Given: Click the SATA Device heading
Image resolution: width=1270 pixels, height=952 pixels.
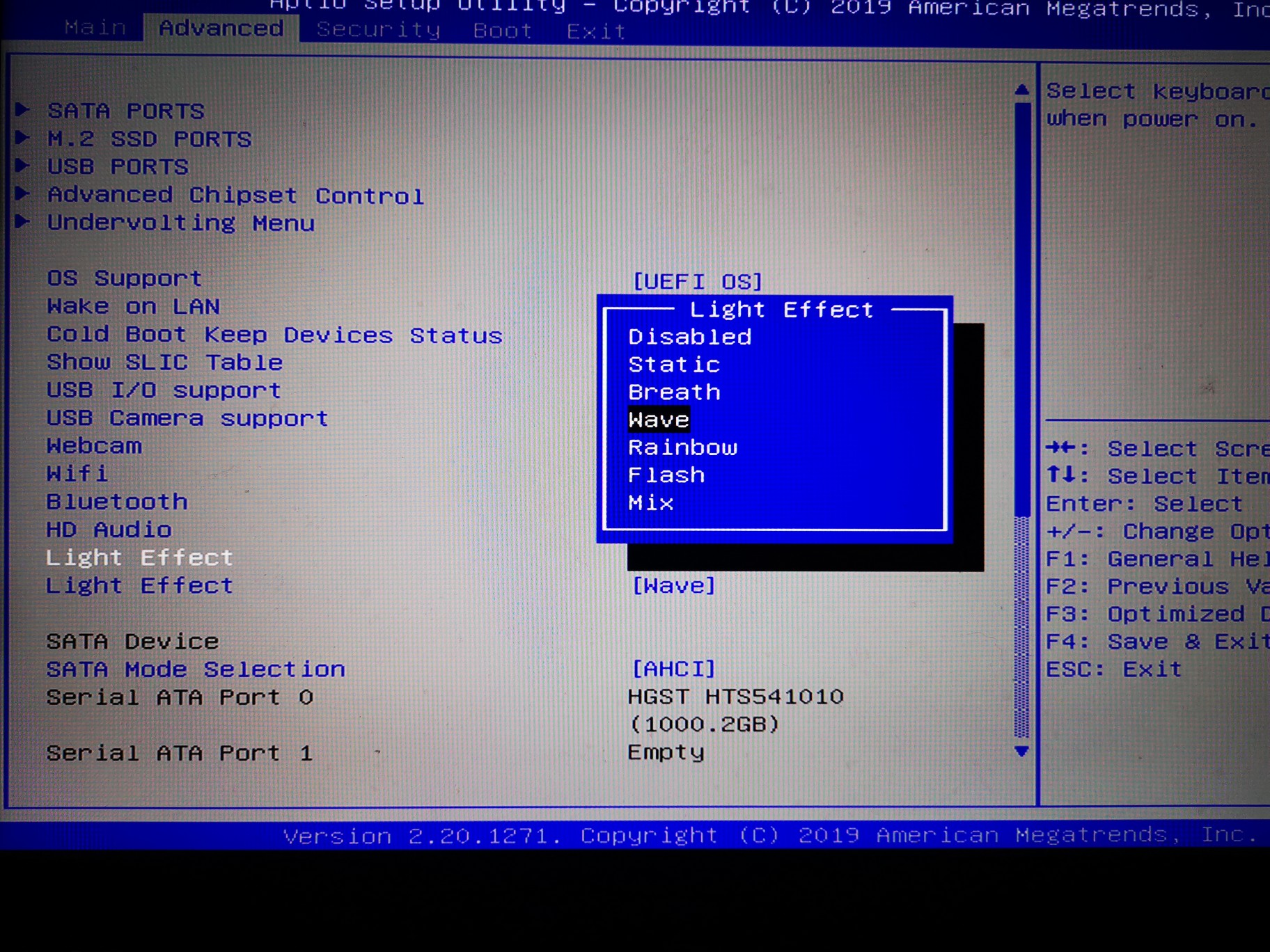Looking at the screenshot, I should pyautogui.click(x=132, y=641).
